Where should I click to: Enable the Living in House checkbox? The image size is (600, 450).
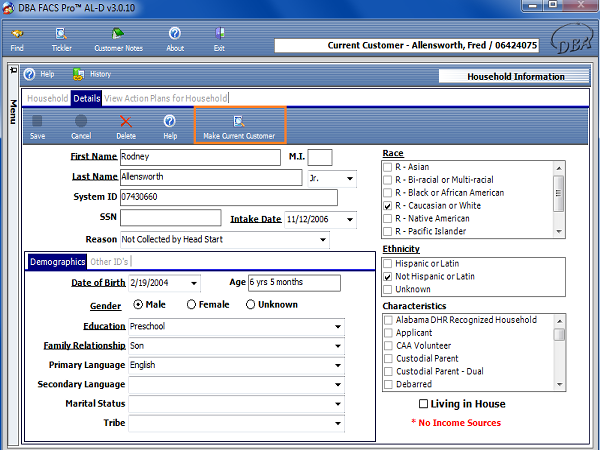(424, 404)
